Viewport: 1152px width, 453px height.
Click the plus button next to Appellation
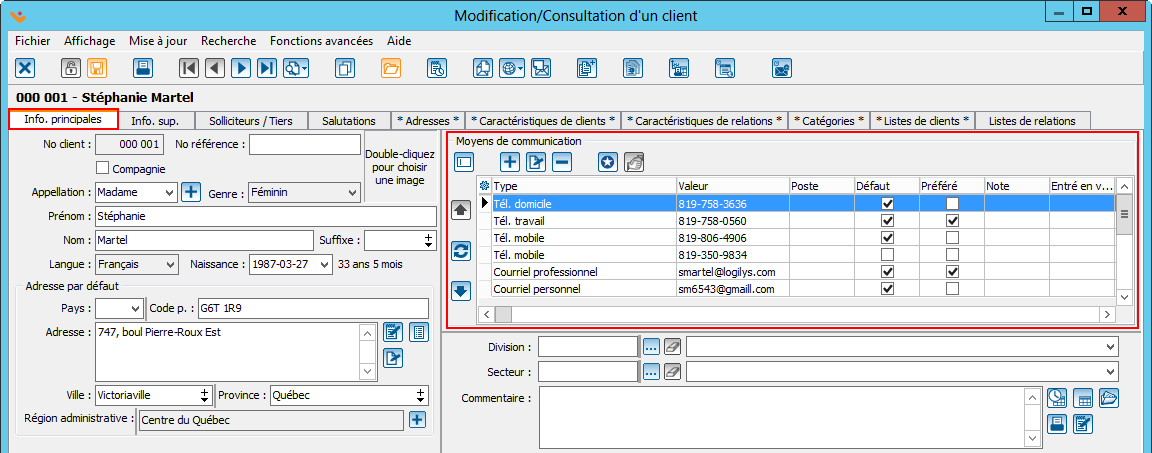coord(191,192)
